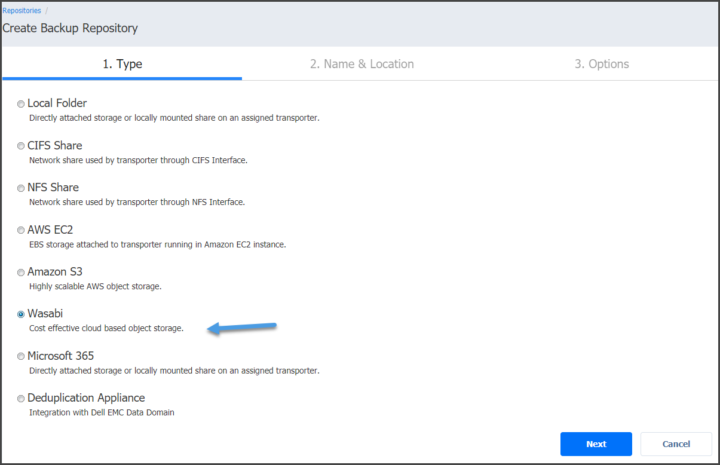The height and width of the screenshot is (465, 720).
Task: Click 'Network share used by transporter through NFS Interface' text
Action: tap(137, 202)
